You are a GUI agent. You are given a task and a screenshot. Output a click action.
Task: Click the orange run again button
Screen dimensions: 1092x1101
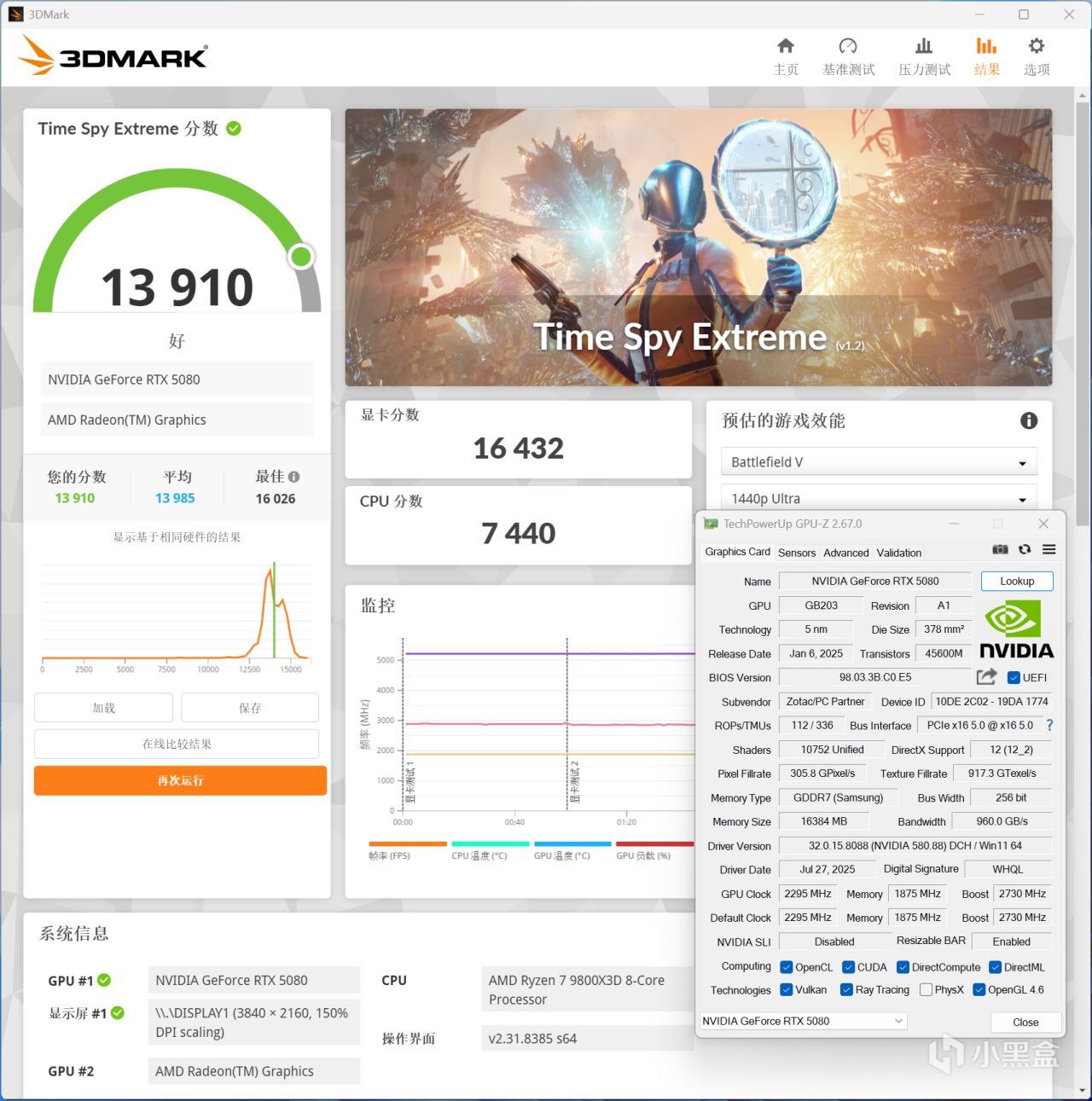(180, 780)
